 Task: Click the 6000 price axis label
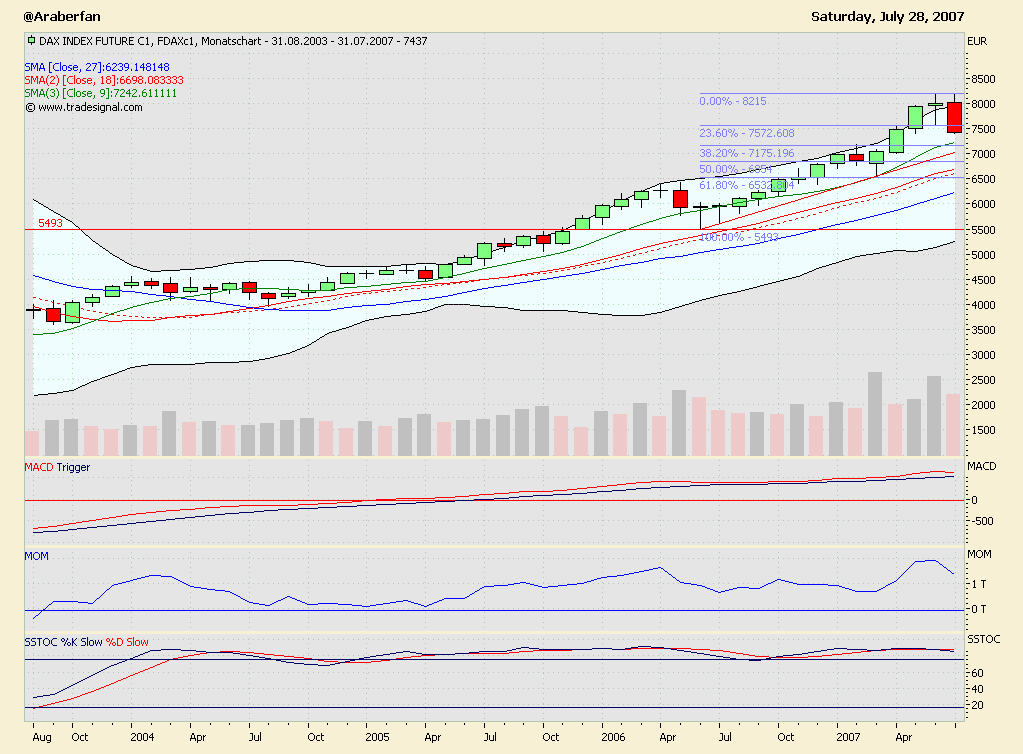[983, 204]
